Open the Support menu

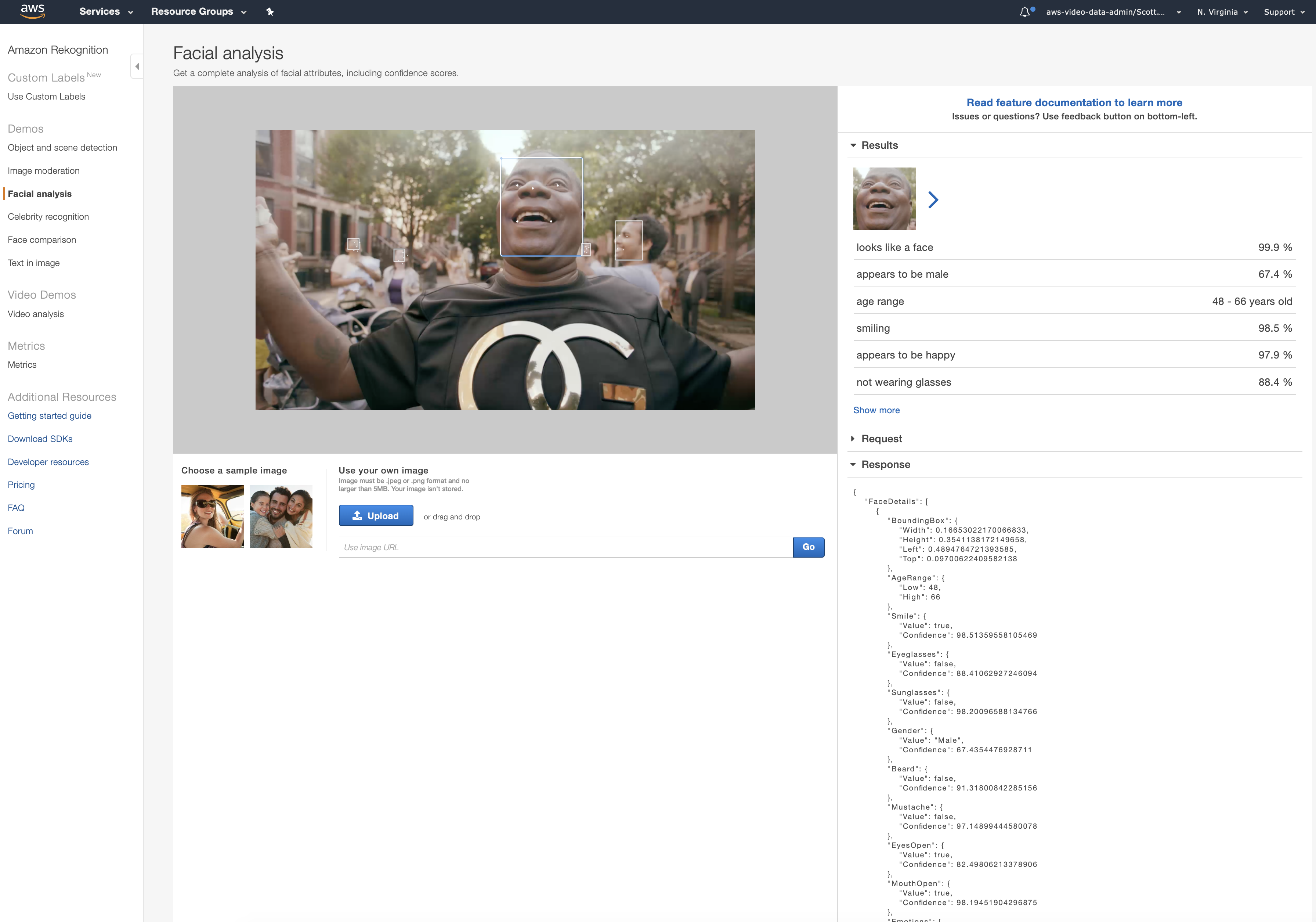1284,11
